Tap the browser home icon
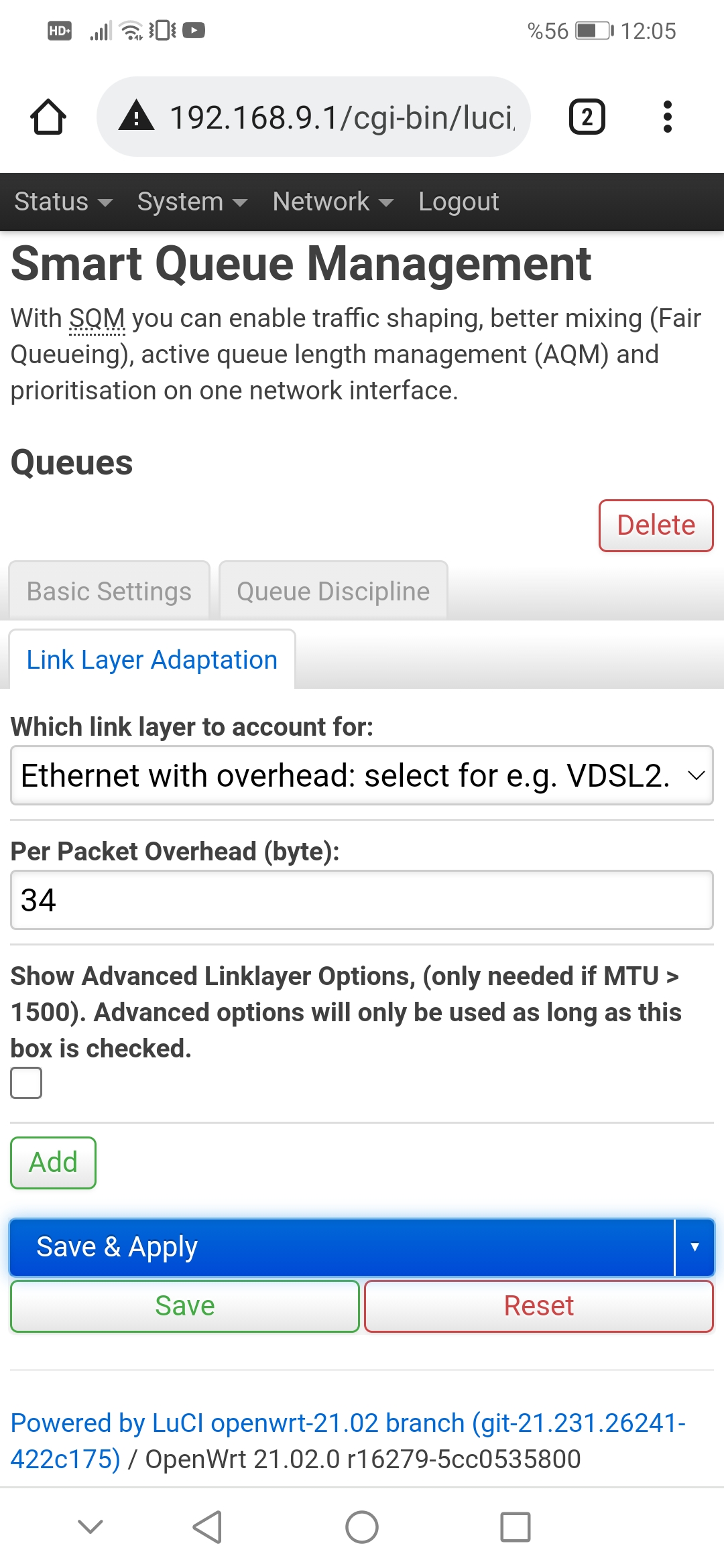Viewport: 724px width, 1568px height. (x=48, y=117)
